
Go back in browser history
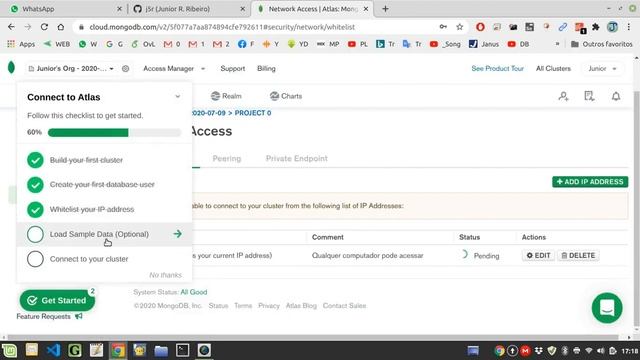click(11, 27)
